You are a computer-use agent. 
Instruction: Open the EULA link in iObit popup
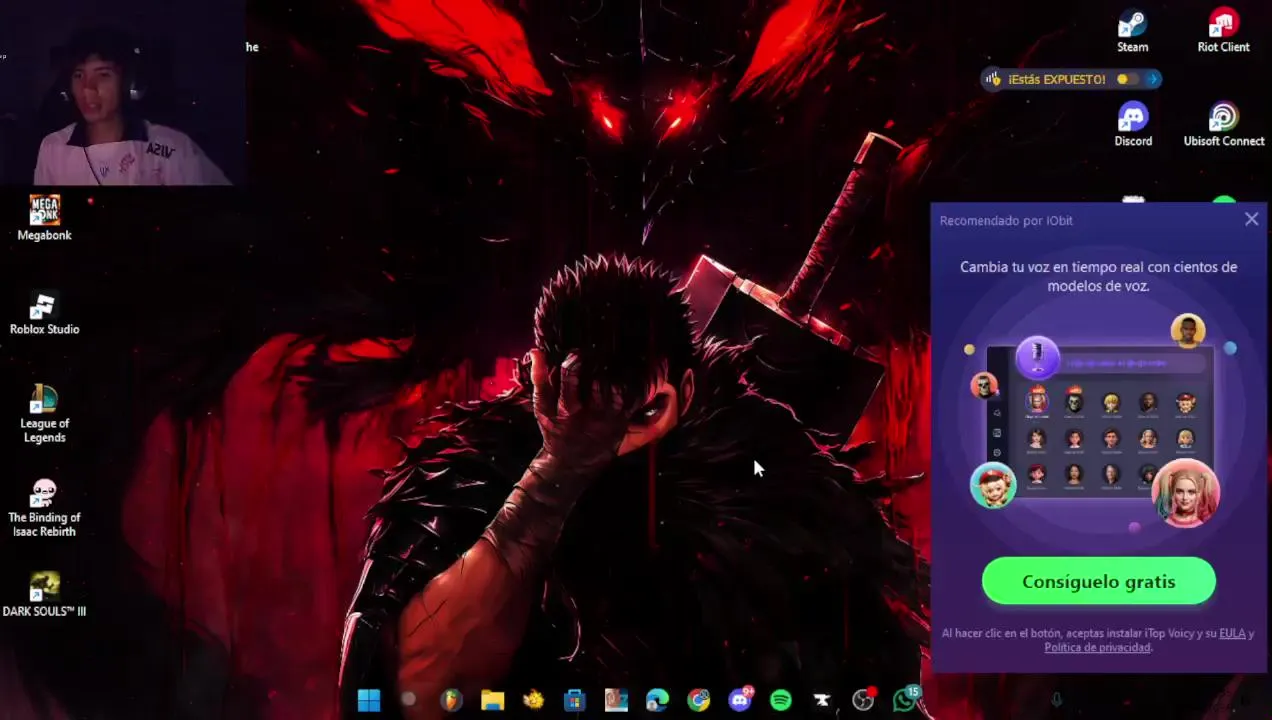[x=1232, y=633]
